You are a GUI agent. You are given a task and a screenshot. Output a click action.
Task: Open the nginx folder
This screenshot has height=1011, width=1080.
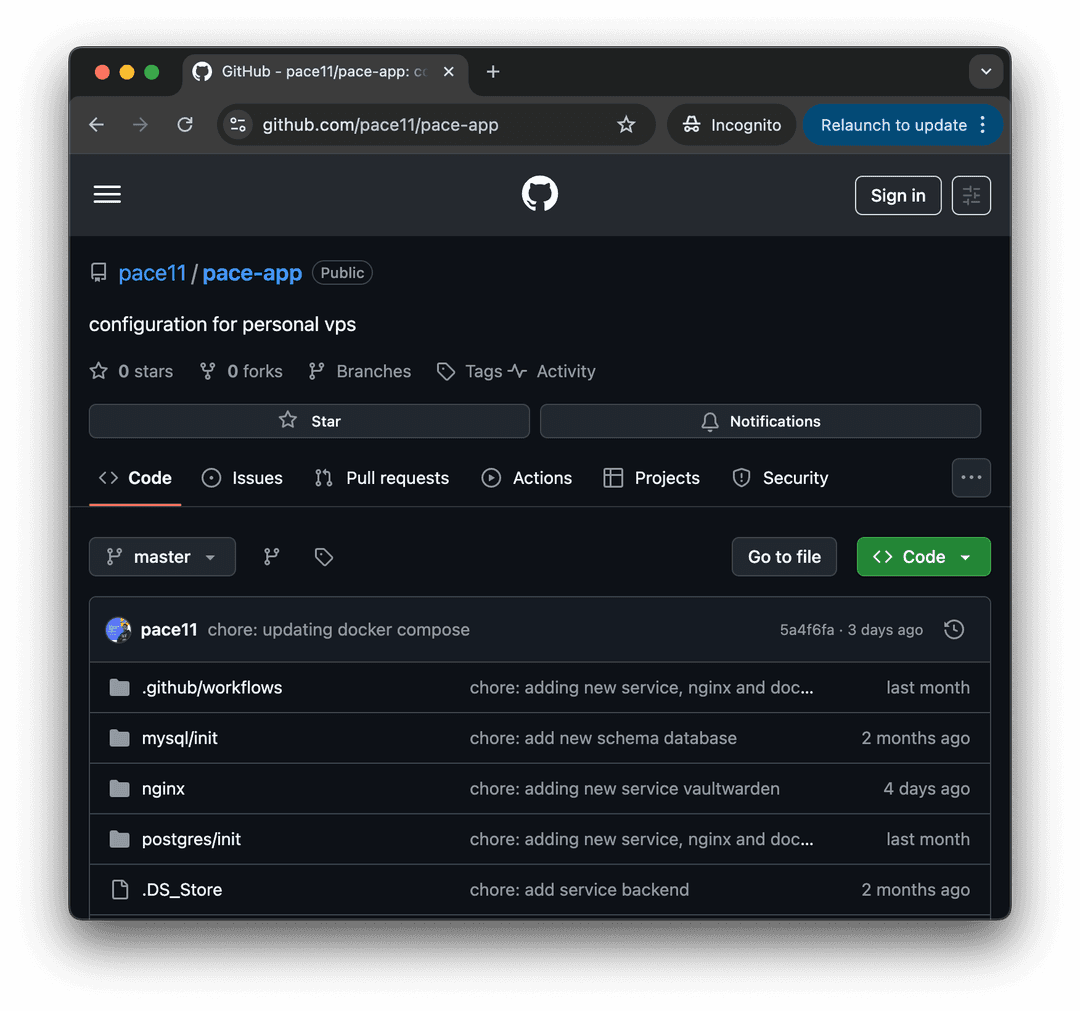[163, 789]
